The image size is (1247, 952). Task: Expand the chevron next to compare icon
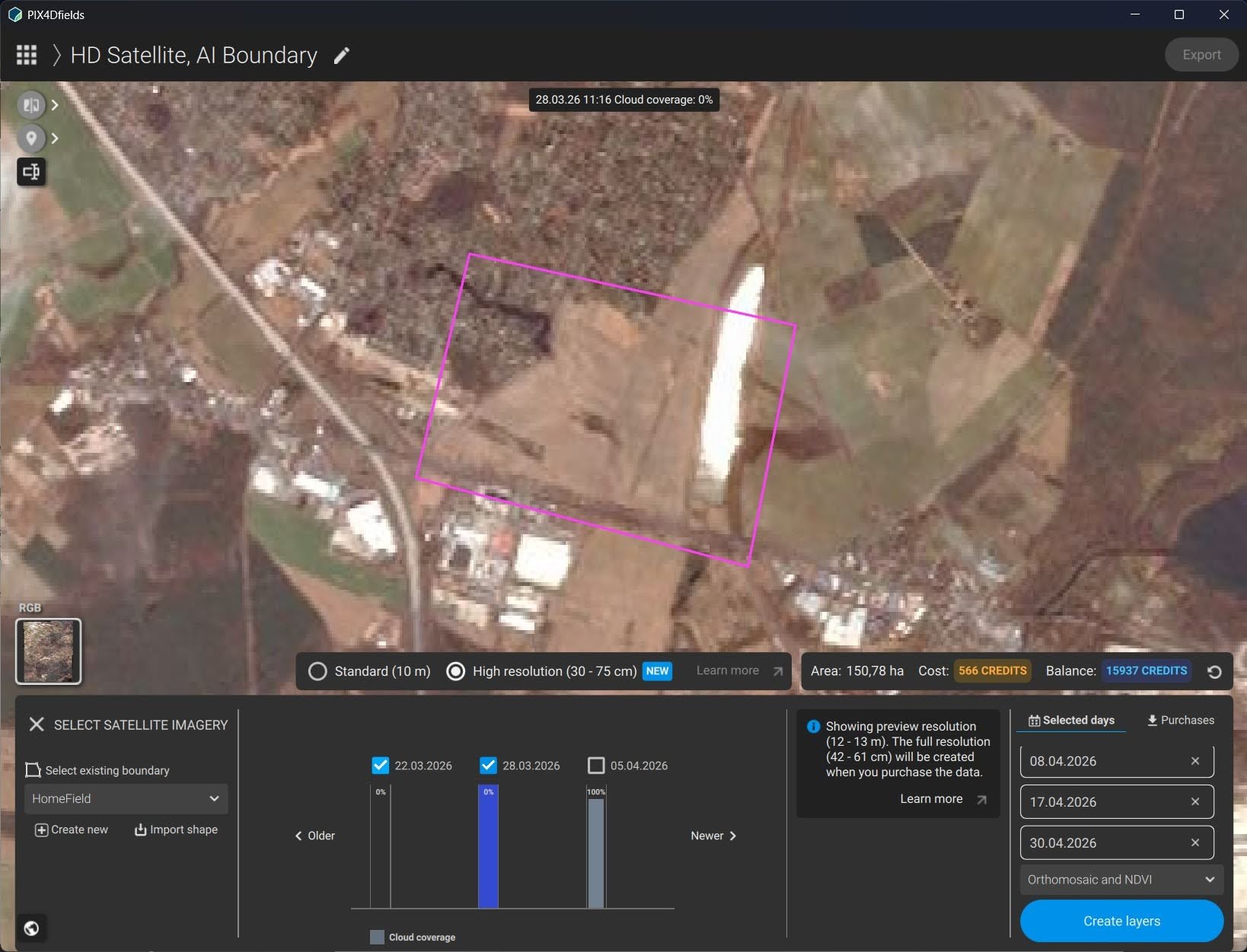(x=55, y=105)
